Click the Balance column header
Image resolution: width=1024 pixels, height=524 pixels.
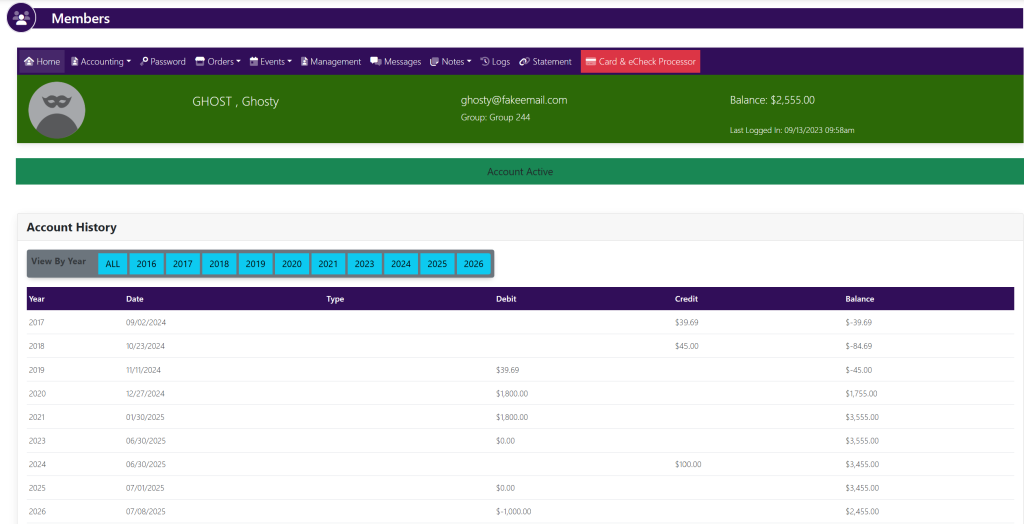[x=859, y=299]
